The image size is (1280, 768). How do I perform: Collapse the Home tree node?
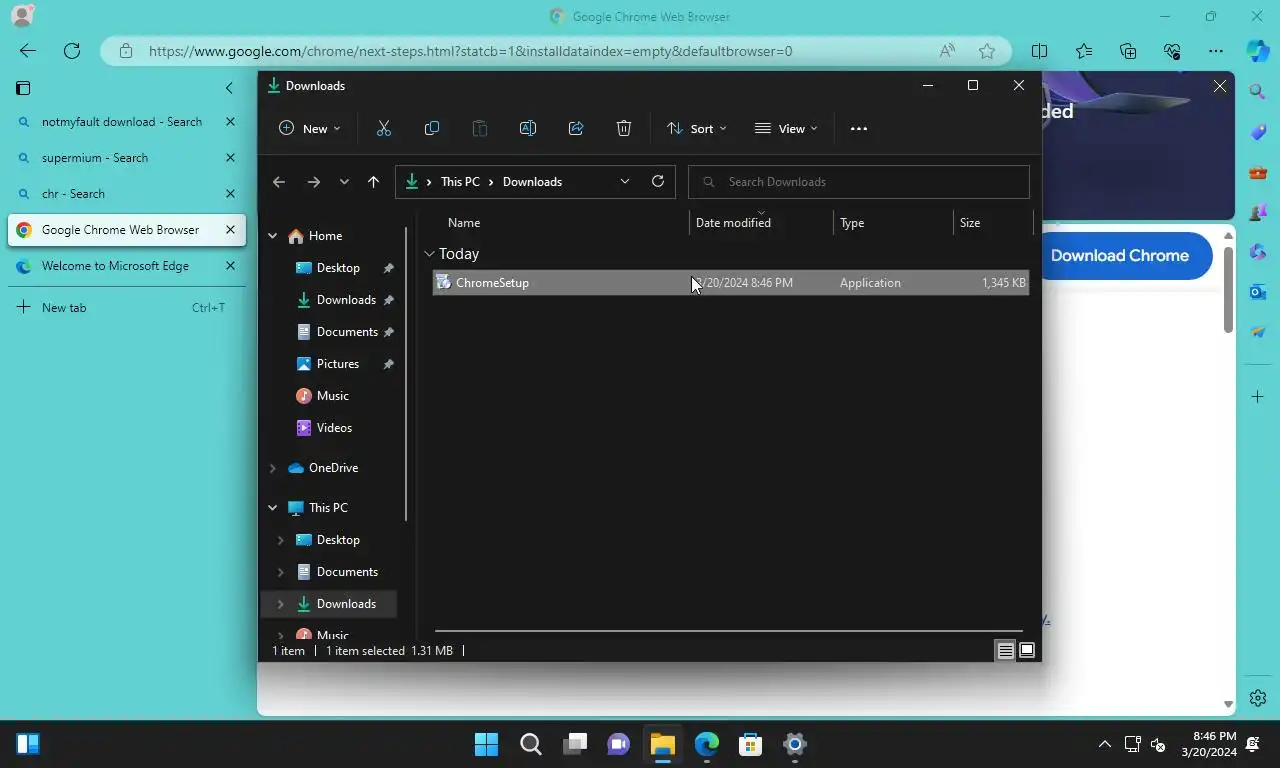coord(272,236)
